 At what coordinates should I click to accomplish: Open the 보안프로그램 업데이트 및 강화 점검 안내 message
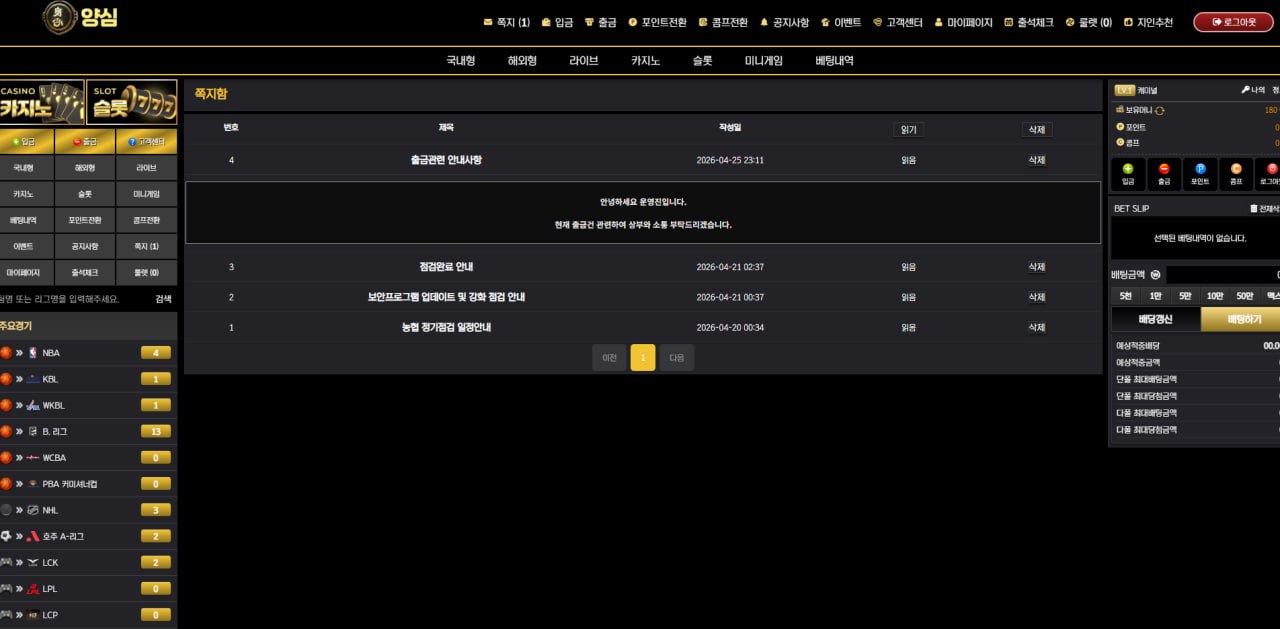click(446, 297)
